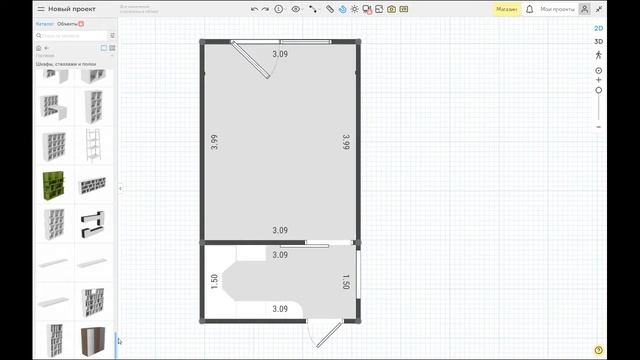Switch catalog to grid view
This screenshot has width=640, height=360.
point(112,48)
